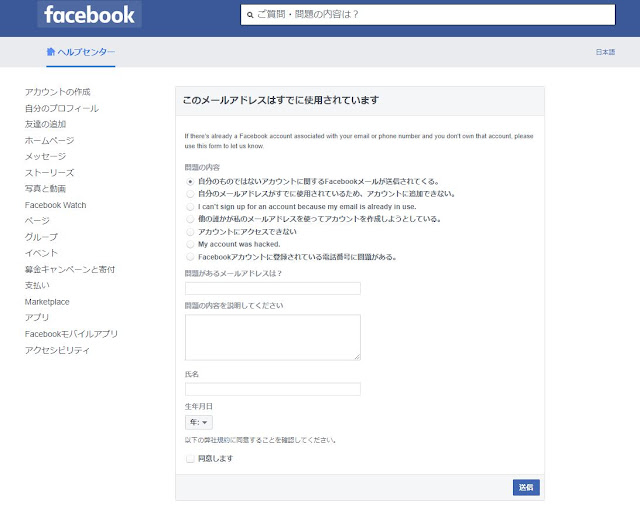Check the 同意します checkbox
Viewport: 640px width, 525px height.
[x=190, y=458]
